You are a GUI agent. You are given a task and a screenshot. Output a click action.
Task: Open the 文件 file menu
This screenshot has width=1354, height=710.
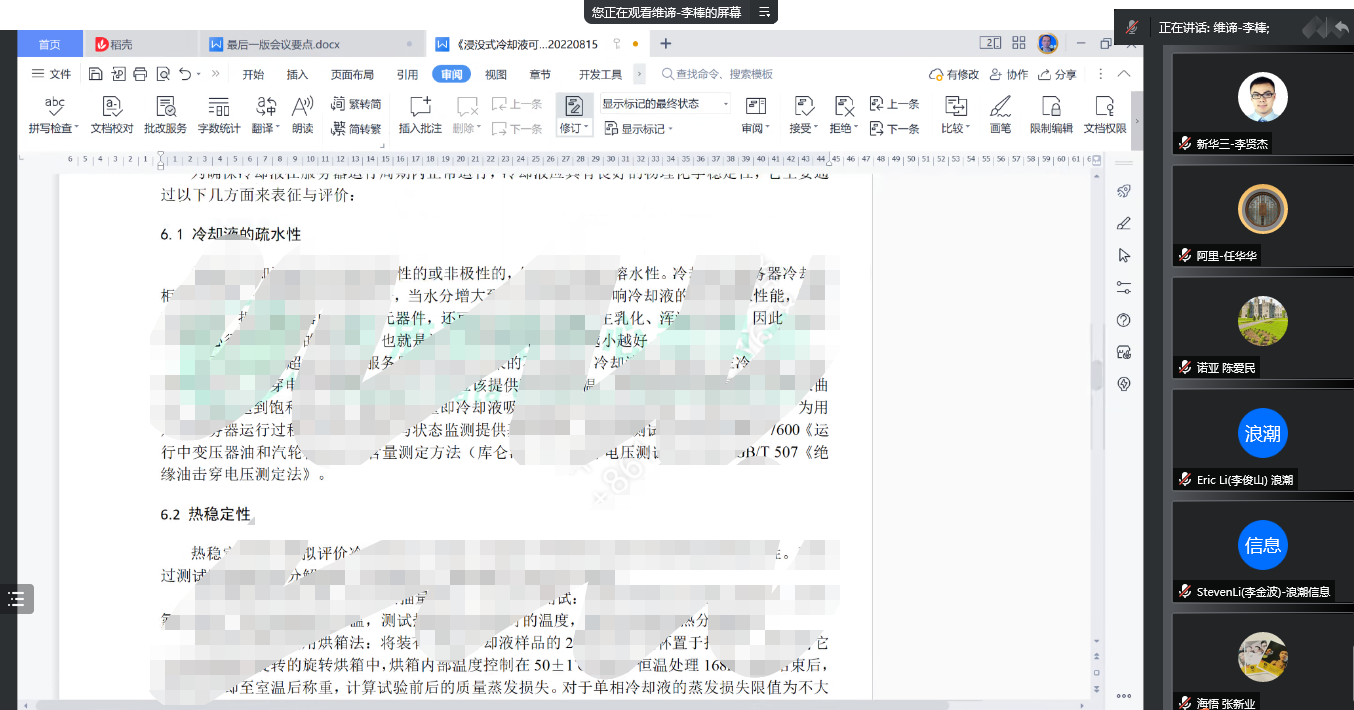pos(52,74)
